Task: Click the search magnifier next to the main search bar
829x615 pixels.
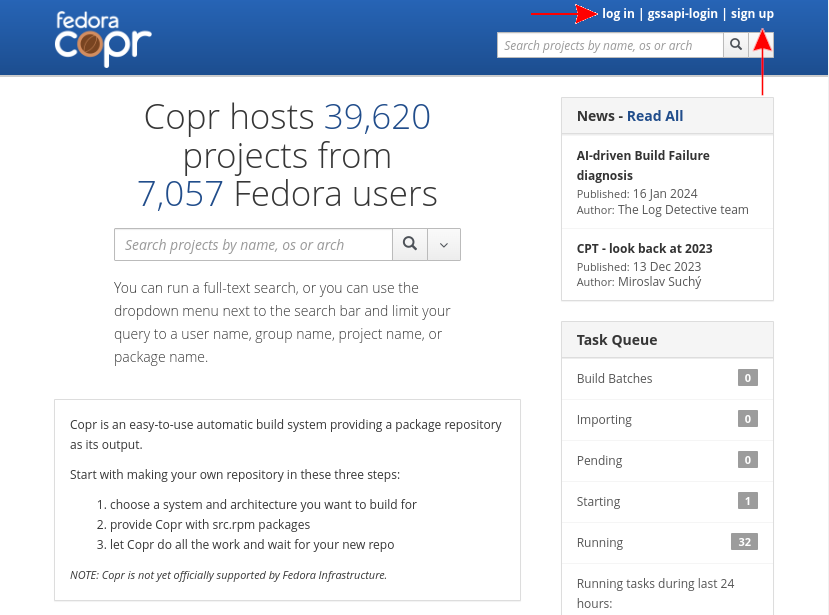Action: (410, 244)
